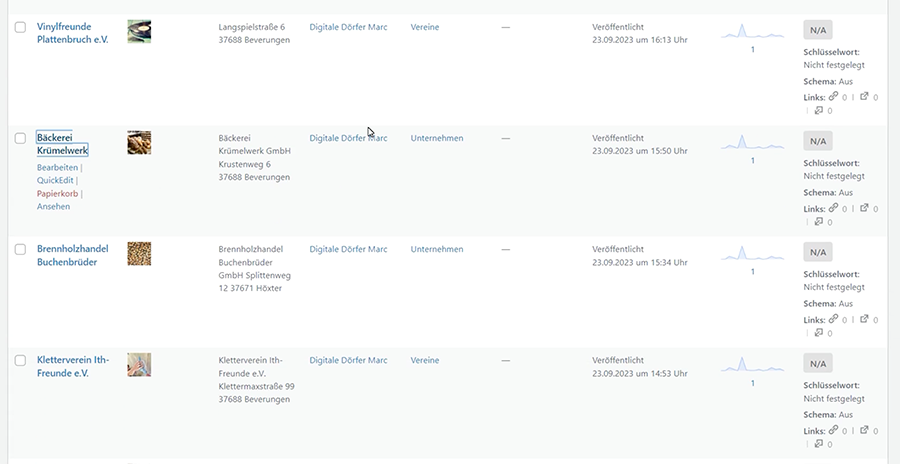The image size is (900, 464).
Task: Click Bearbeiten under Bäckerei Krümelwerk
Action: pyautogui.click(x=57, y=168)
